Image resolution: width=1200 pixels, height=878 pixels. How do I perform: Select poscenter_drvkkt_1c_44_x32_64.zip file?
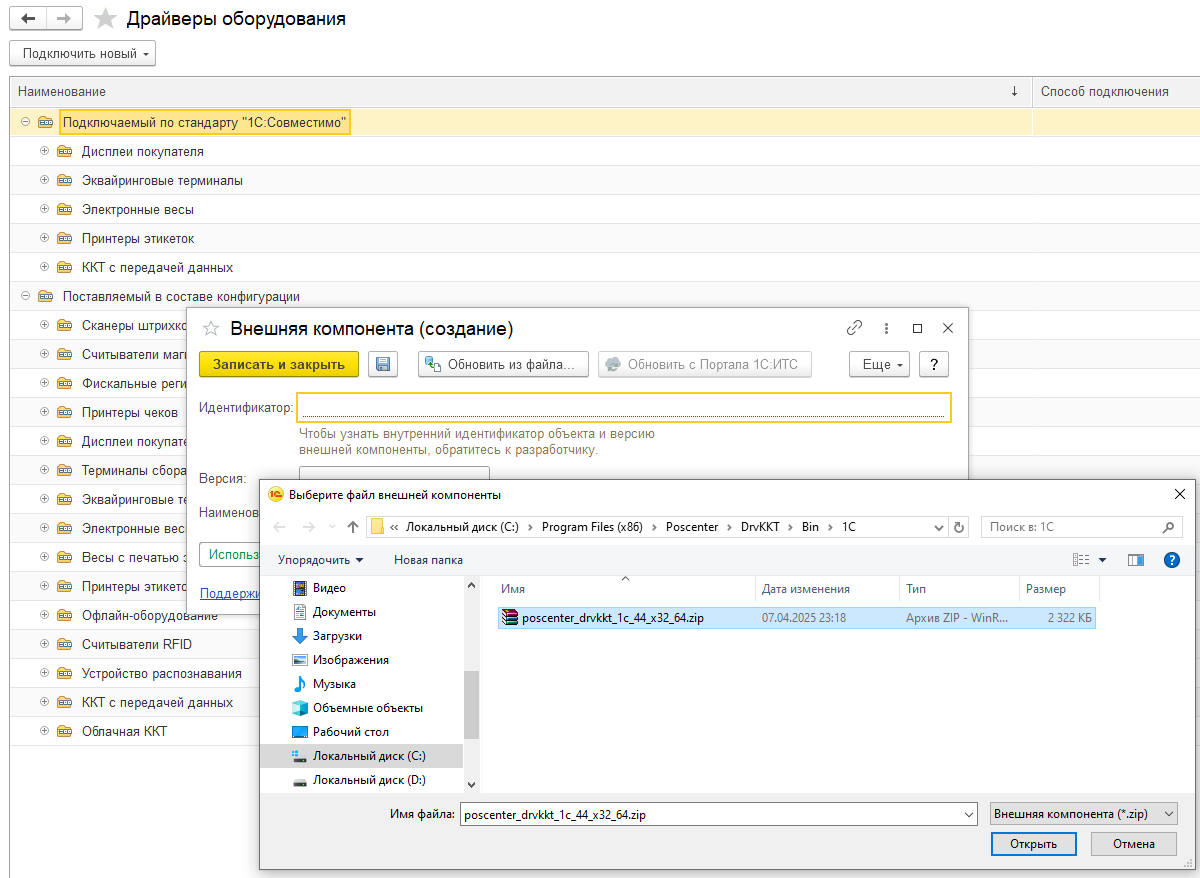point(612,618)
